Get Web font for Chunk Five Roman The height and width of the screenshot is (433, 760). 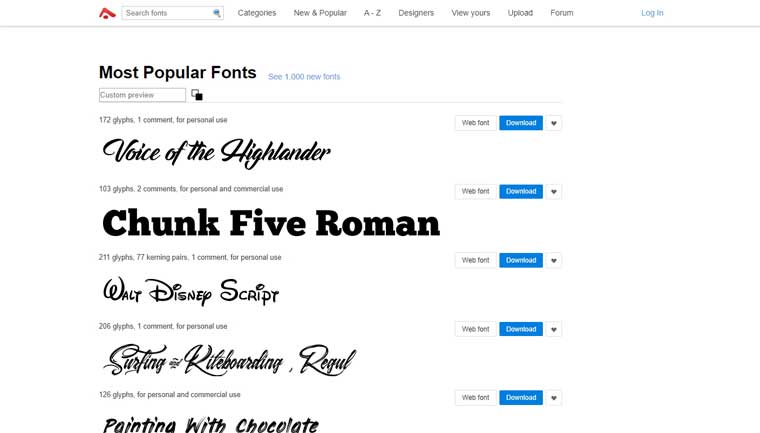[475, 191]
